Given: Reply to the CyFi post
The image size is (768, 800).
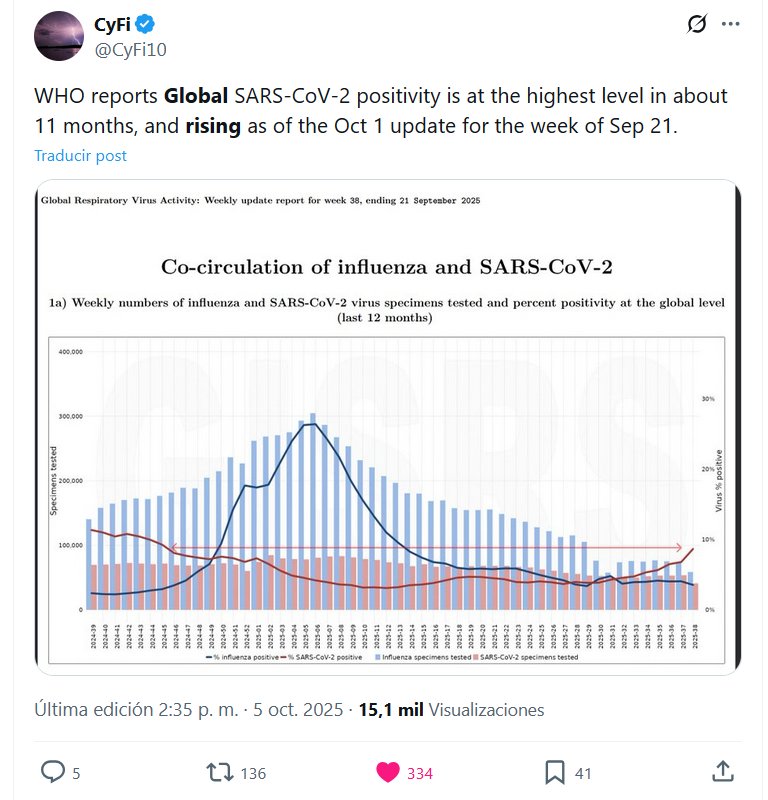Looking at the screenshot, I should coord(52,772).
